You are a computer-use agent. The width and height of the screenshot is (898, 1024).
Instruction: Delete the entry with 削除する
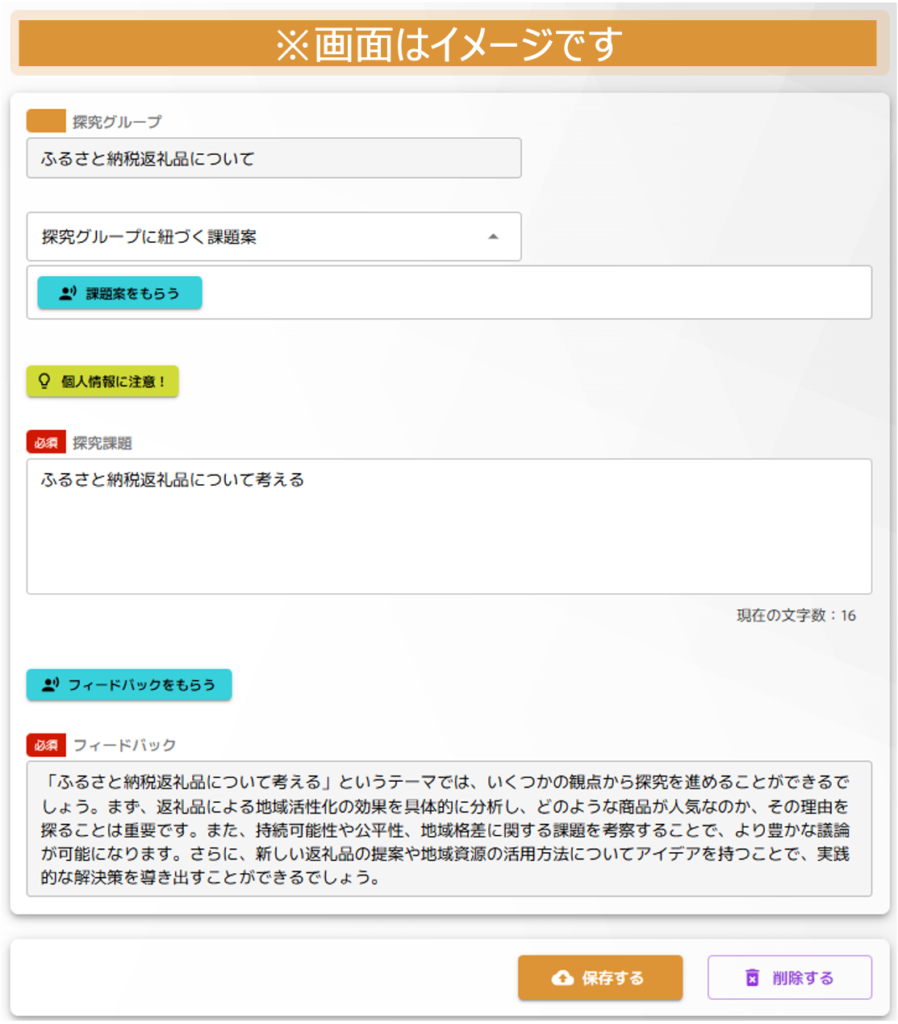pyautogui.click(x=789, y=978)
